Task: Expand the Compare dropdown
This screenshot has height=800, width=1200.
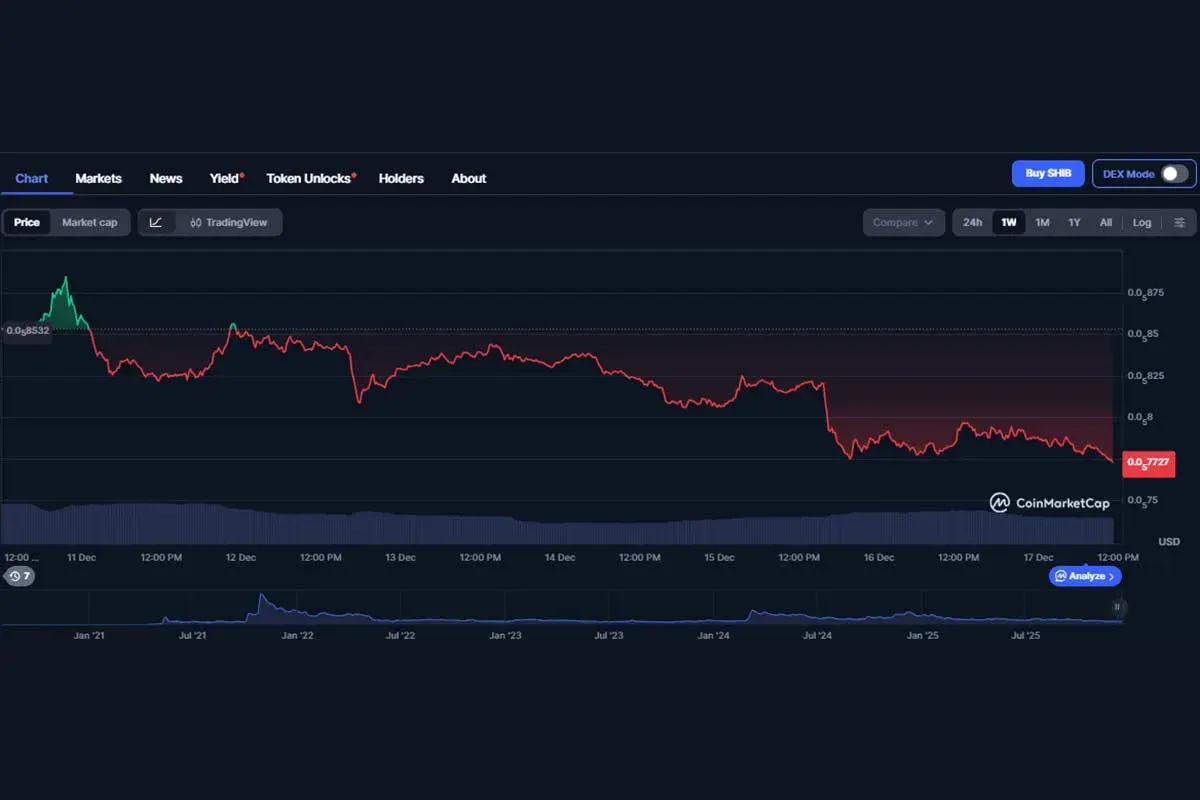Action: (x=902, y=222)
